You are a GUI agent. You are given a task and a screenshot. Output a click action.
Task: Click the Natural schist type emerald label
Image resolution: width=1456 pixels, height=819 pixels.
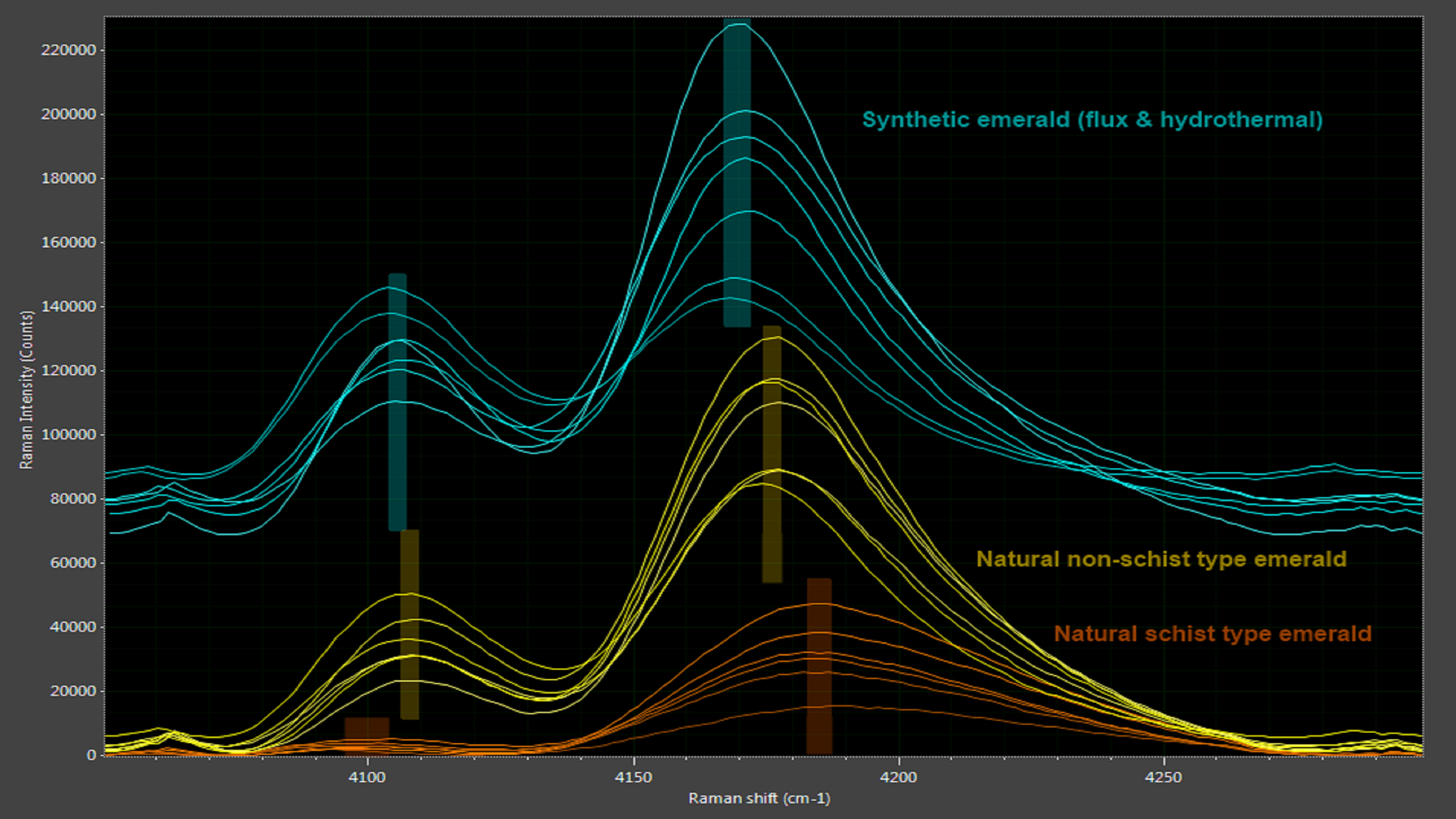pyautogui.click(x=1213, y=634)
